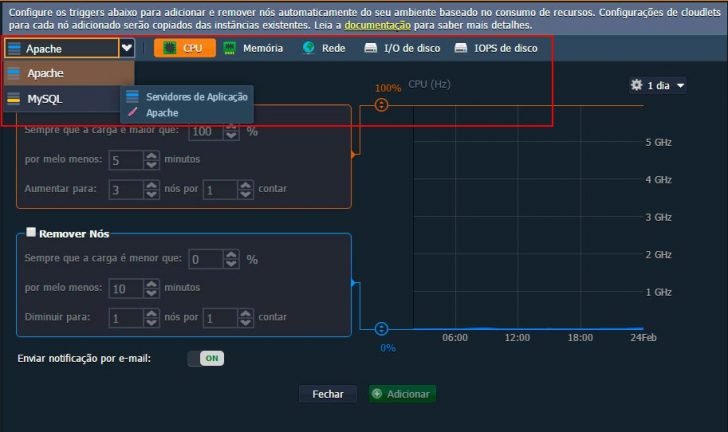Screen dimensions: 728x432
Task: Adjust the Aumentar para contar stepper
Action: click(x=246, y=190)
